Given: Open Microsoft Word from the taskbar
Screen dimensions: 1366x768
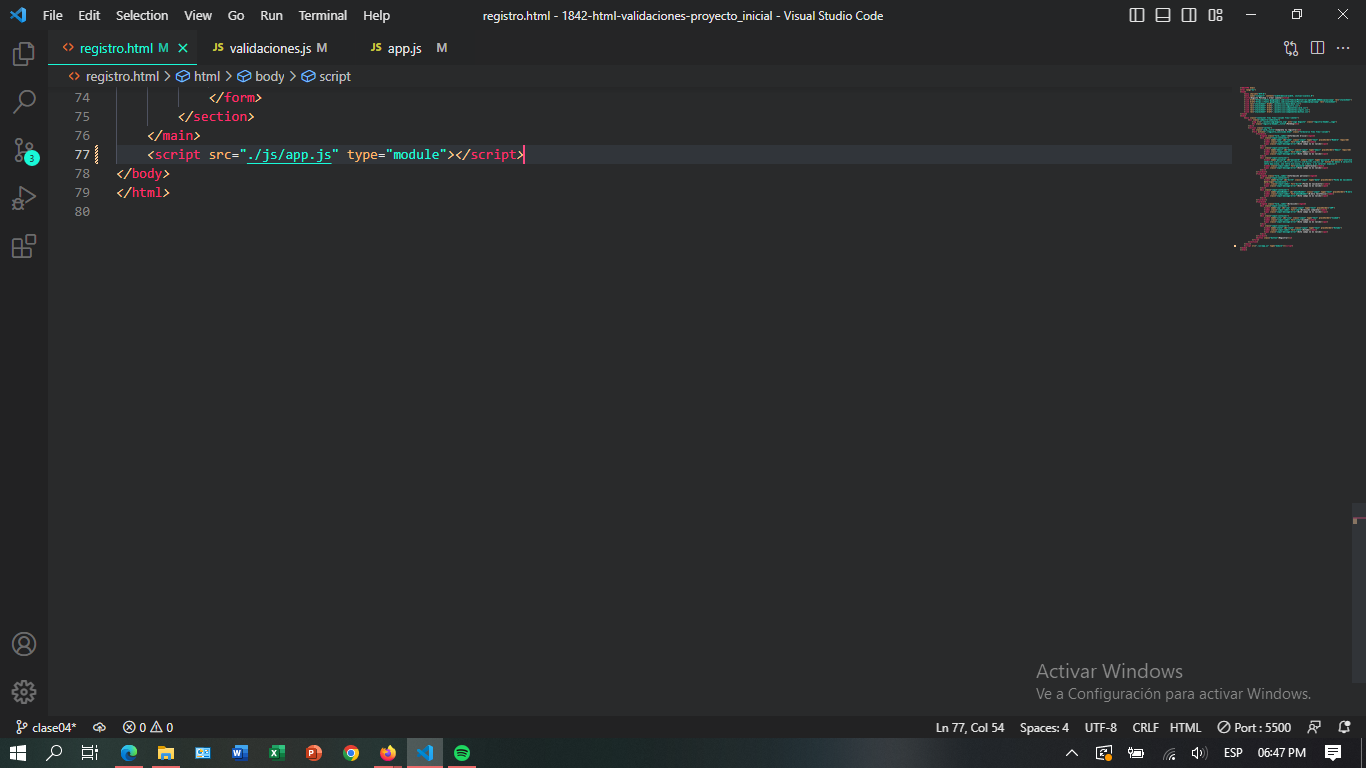Looking at the screenshot, I should click(240, 752).
